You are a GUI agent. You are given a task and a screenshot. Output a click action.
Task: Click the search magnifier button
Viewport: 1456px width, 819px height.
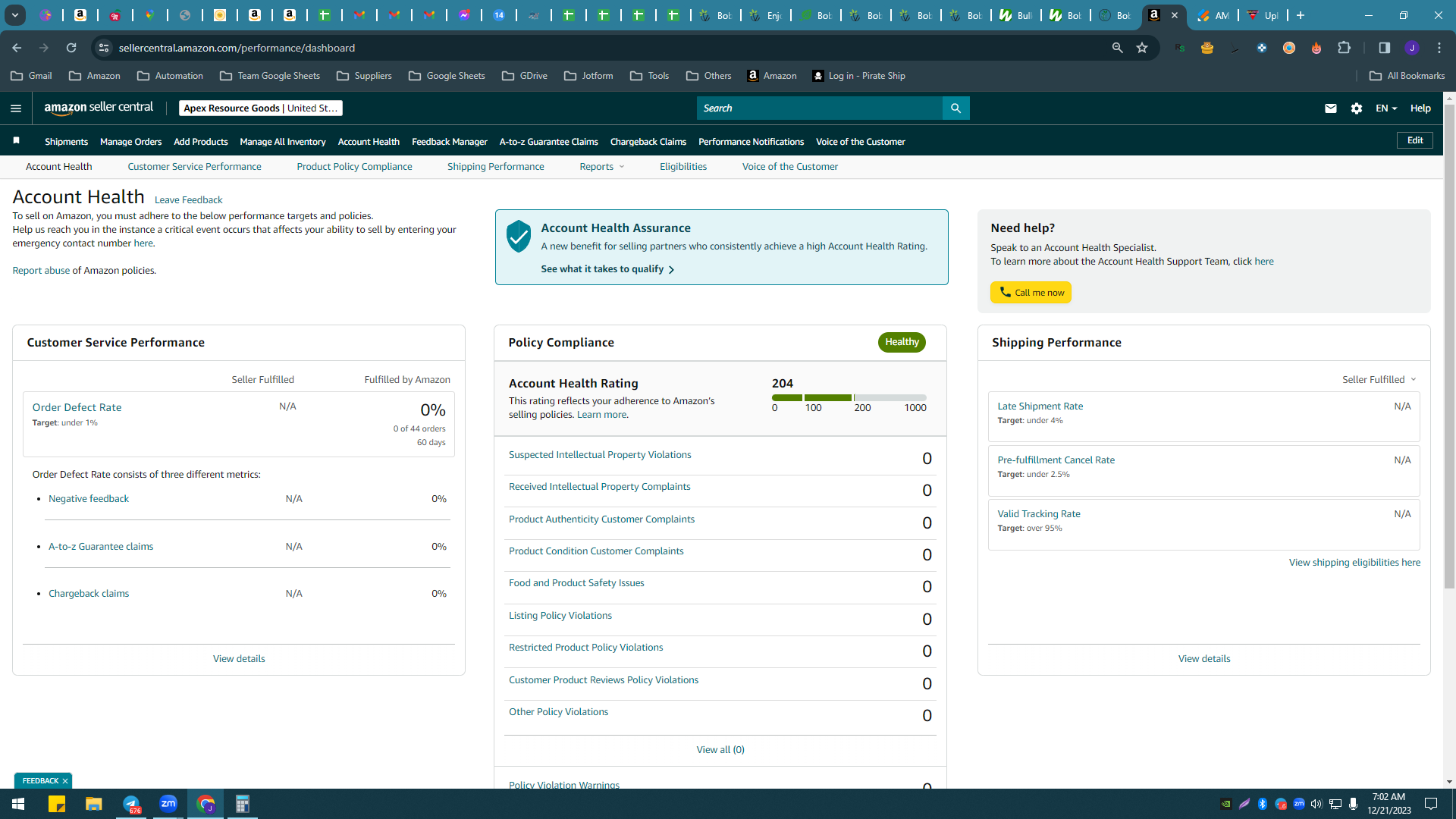[955, 108]
